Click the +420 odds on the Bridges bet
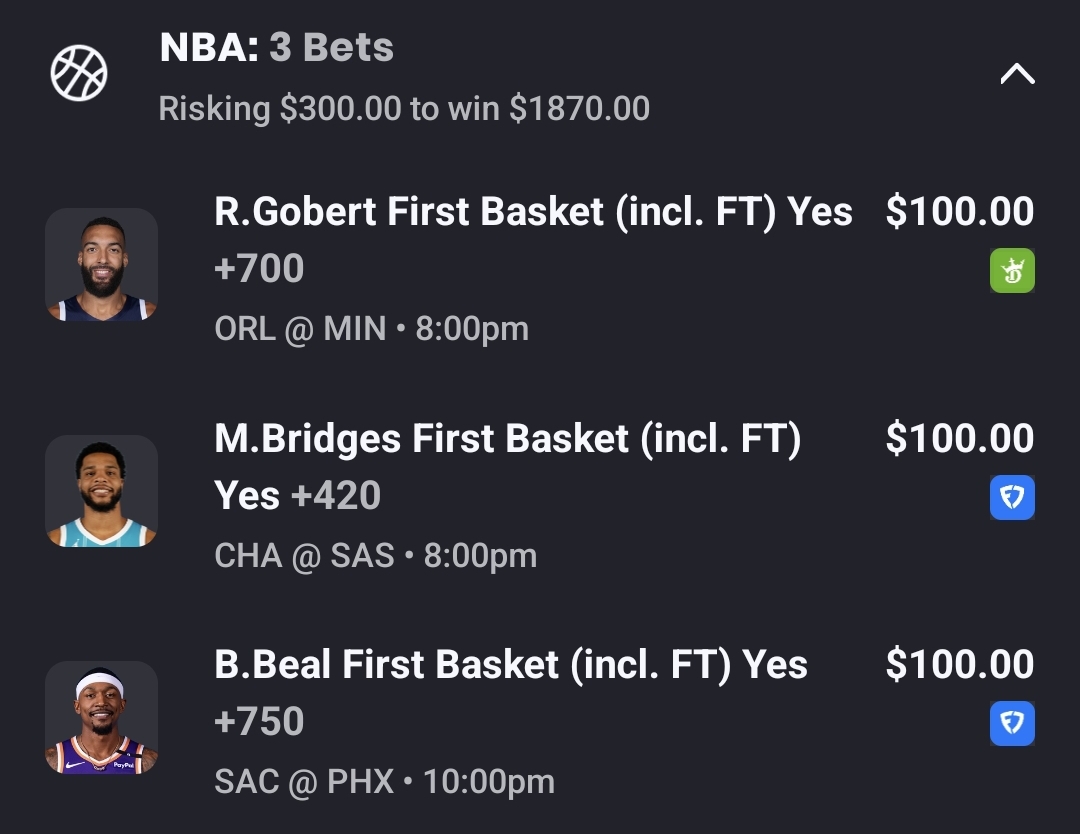The height and width of the screenshot is (834, 1080). [335, 496]
